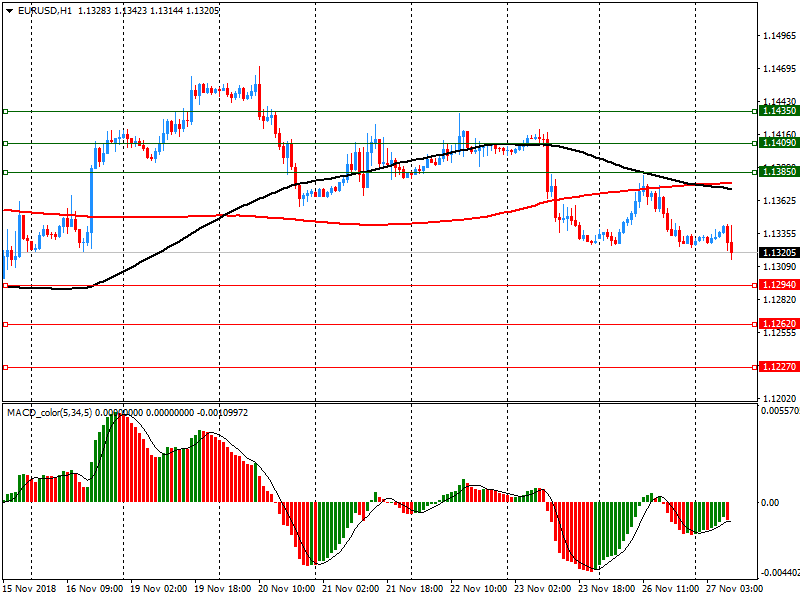Image resolution: width=800 pixels, height=600 pixels.
Task: Click the 20 Nov 10:00 time axis label
Action: coord(287,589)
